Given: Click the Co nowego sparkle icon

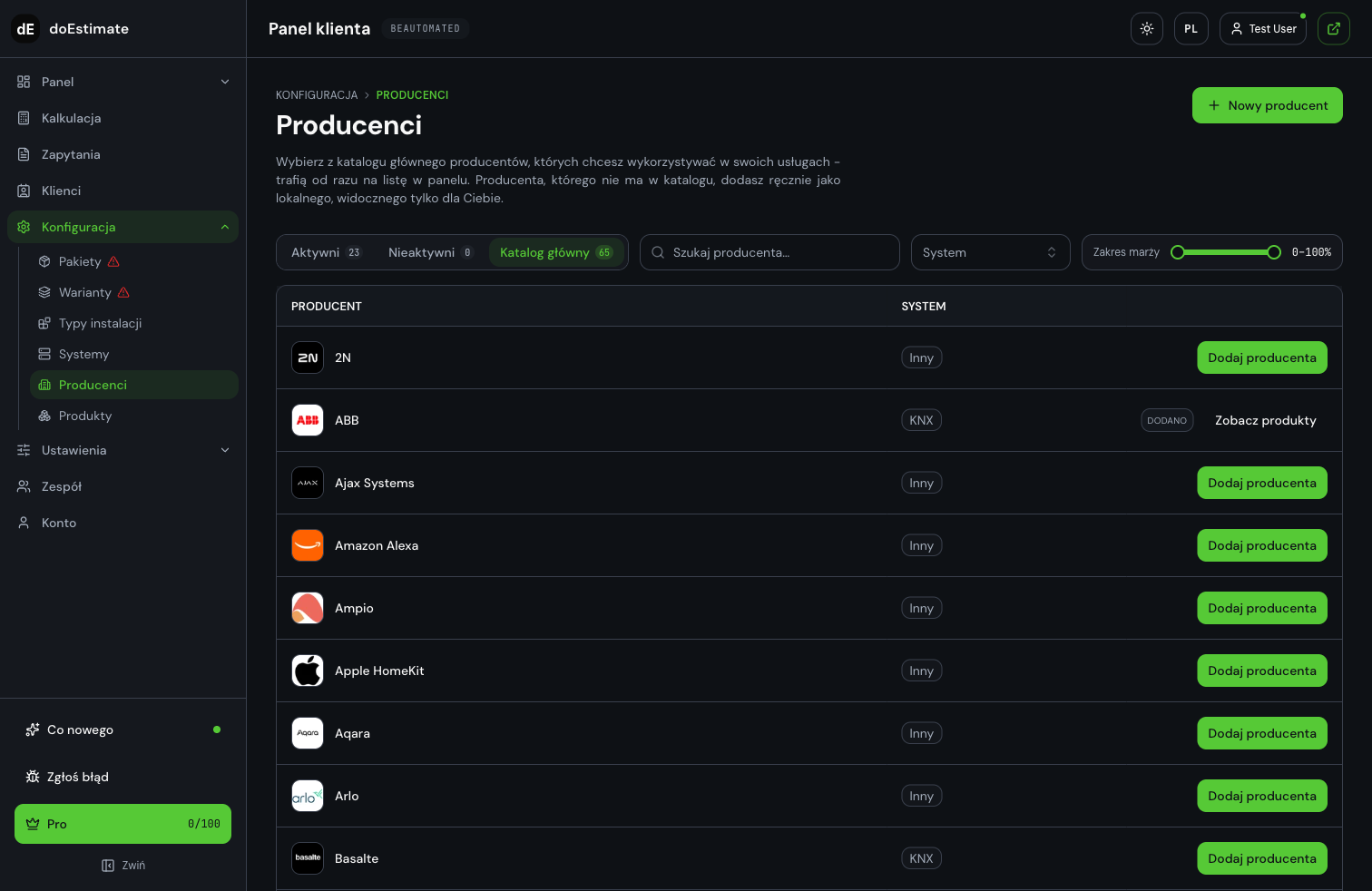Looking at the screenshot, I should point(33,729).
